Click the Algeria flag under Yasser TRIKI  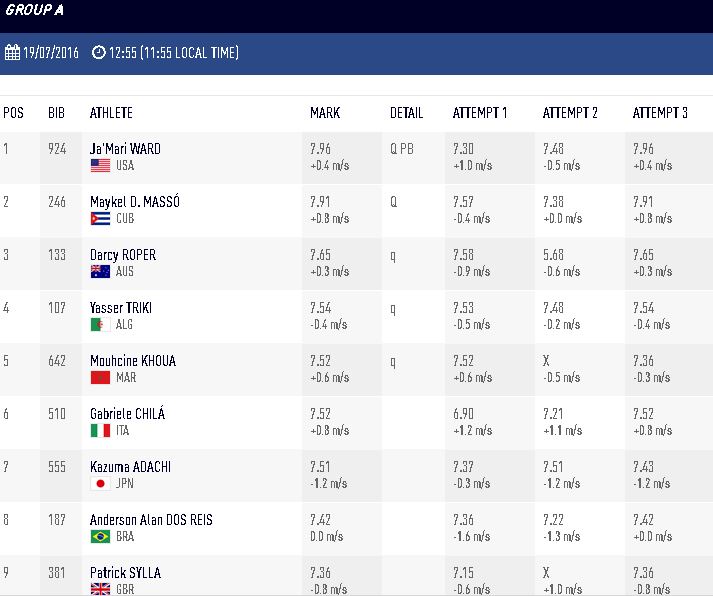[100, 325]
